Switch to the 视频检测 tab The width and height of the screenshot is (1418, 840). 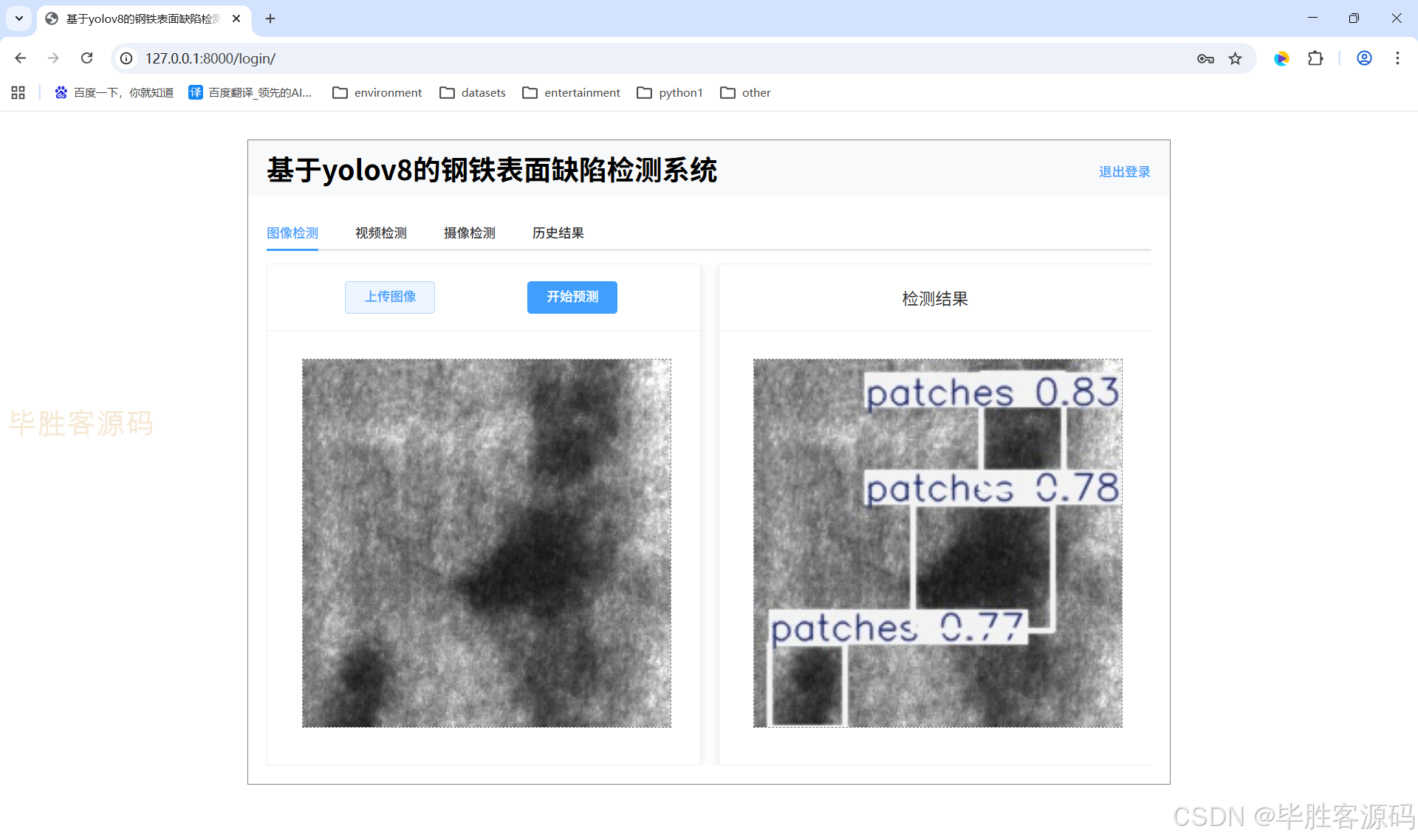tap(381, 233)
